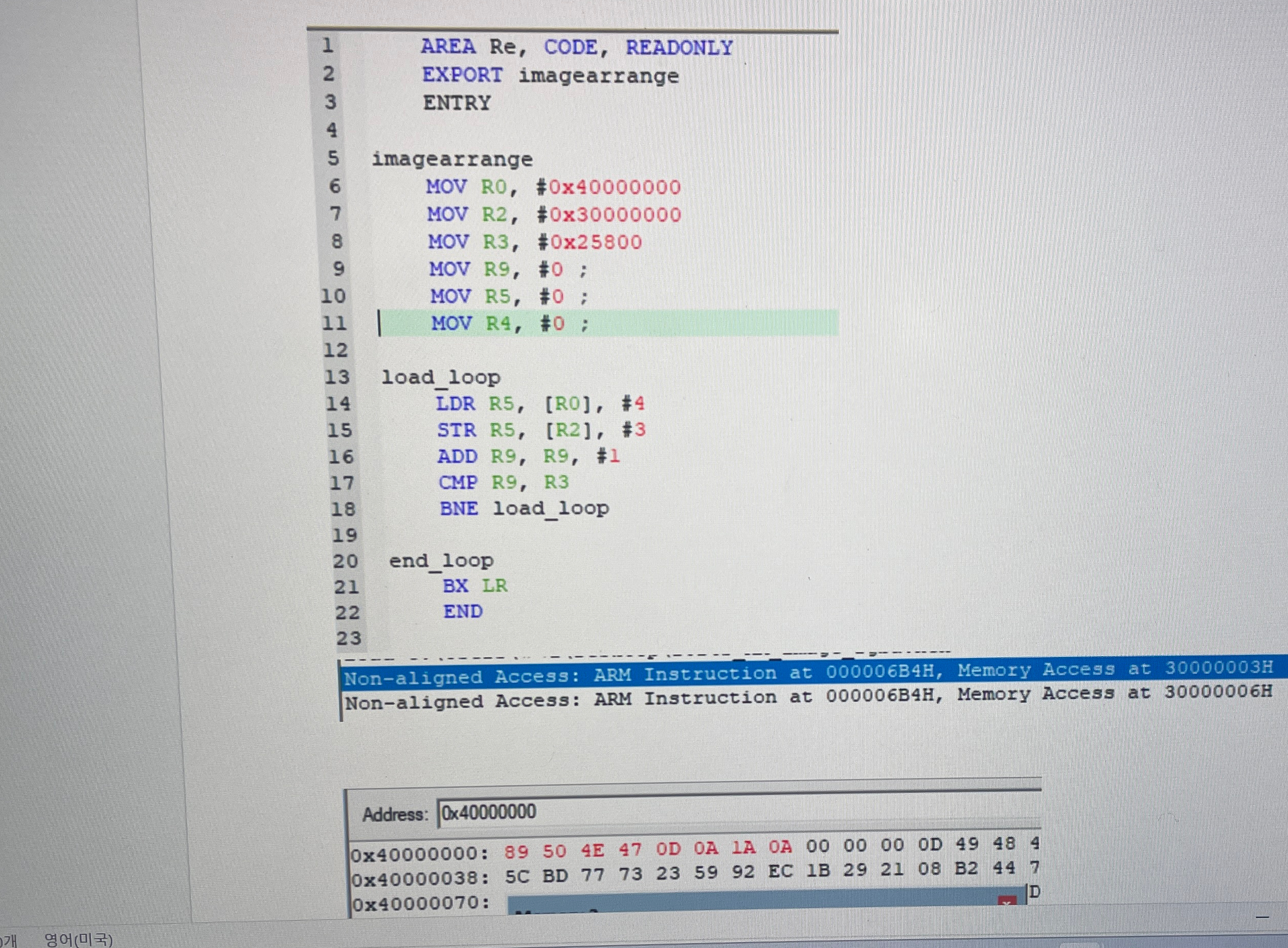This screenshot has width=1288, height=948.
Task: Click the END directive on line 22
Action: tap(462, 611)
